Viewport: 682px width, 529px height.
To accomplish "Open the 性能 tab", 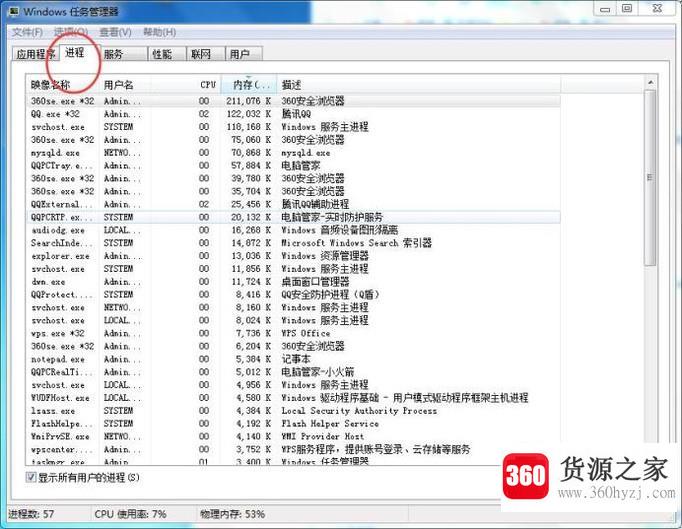I will (167, 54).
